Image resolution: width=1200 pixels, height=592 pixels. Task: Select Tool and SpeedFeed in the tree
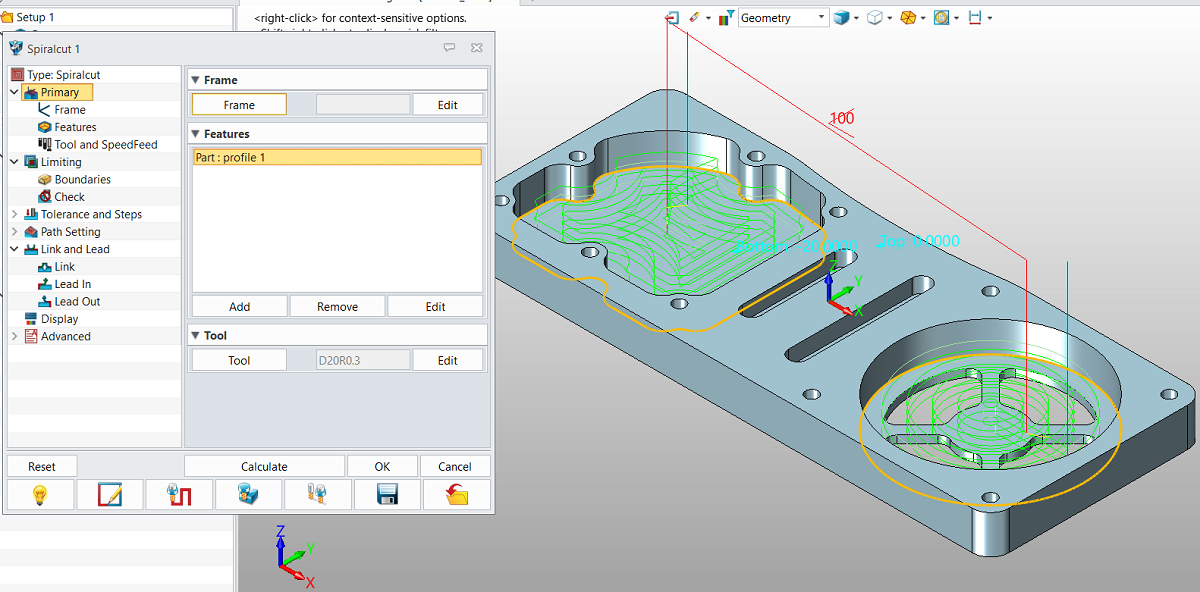pyautogui.click(x=105, y=145)
